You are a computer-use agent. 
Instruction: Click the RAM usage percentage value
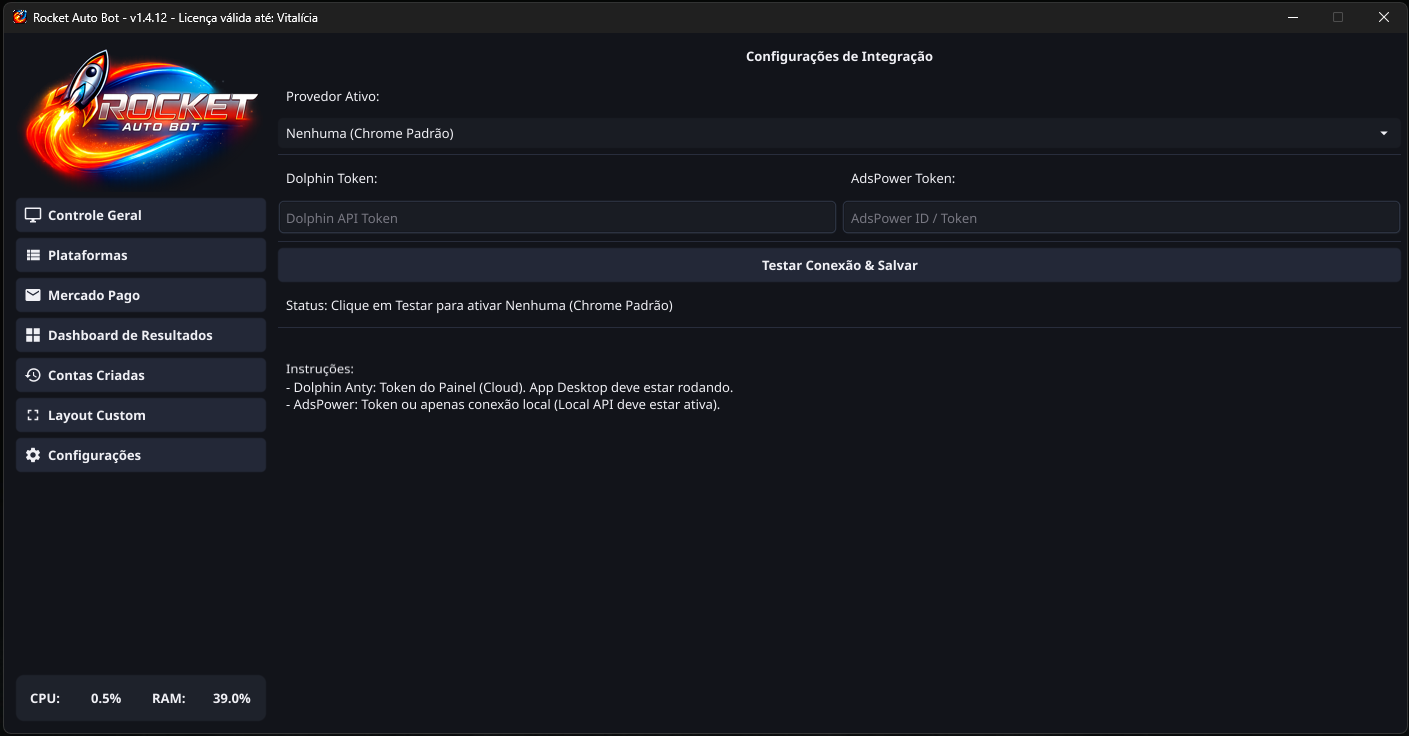click(x=231, y=698)
